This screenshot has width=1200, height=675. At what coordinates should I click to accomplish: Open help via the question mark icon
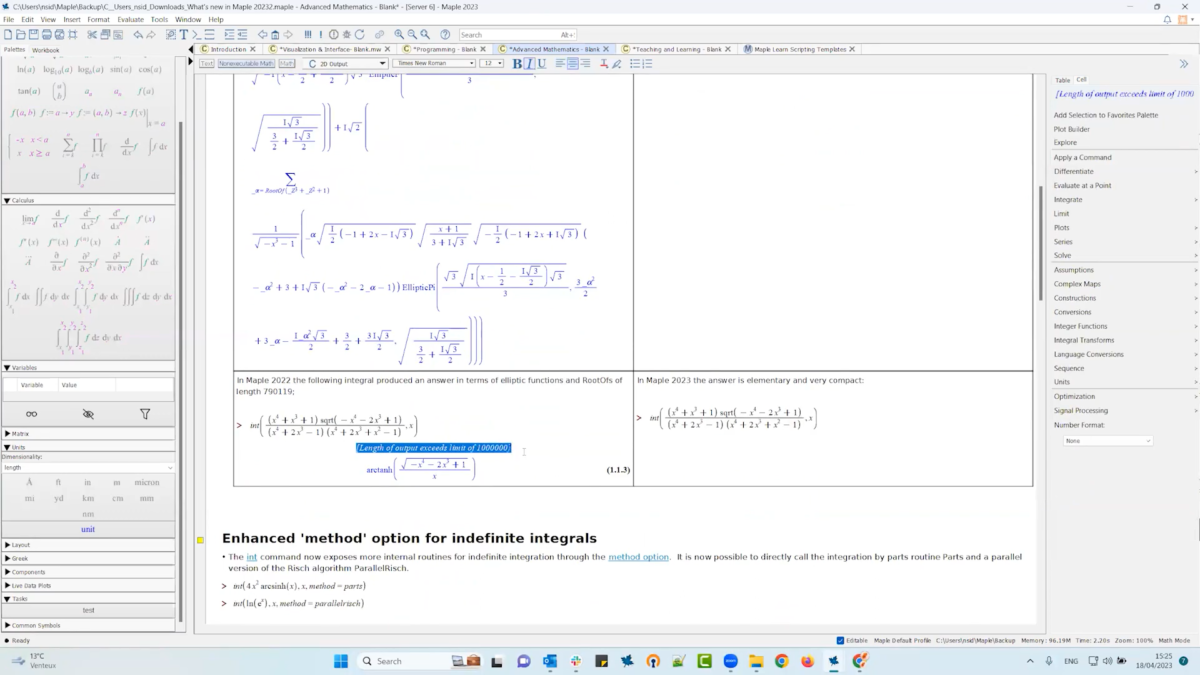tap(445, 35)
